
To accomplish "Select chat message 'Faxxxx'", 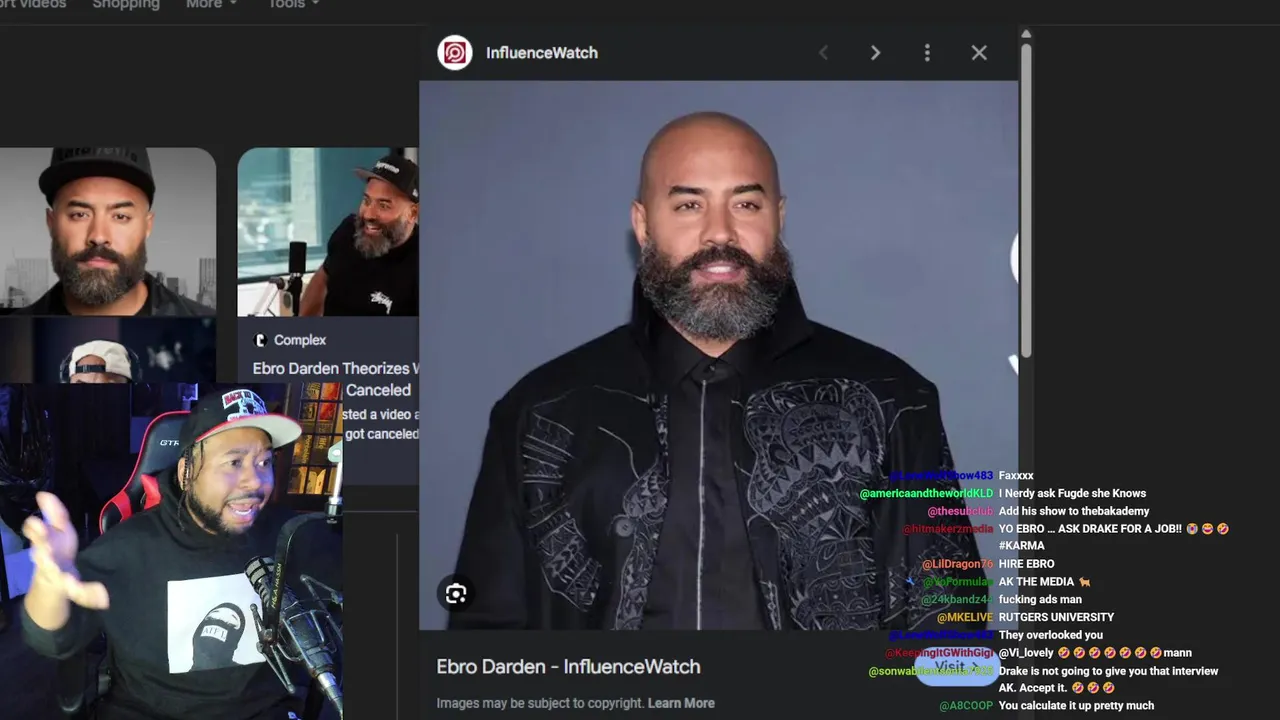I will click(x=1016, y=476).
